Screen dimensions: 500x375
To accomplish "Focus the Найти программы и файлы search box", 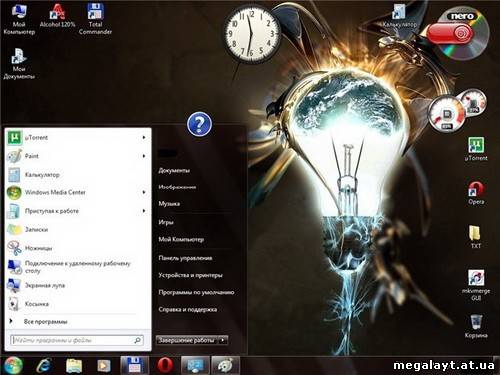I will point(77,340).
